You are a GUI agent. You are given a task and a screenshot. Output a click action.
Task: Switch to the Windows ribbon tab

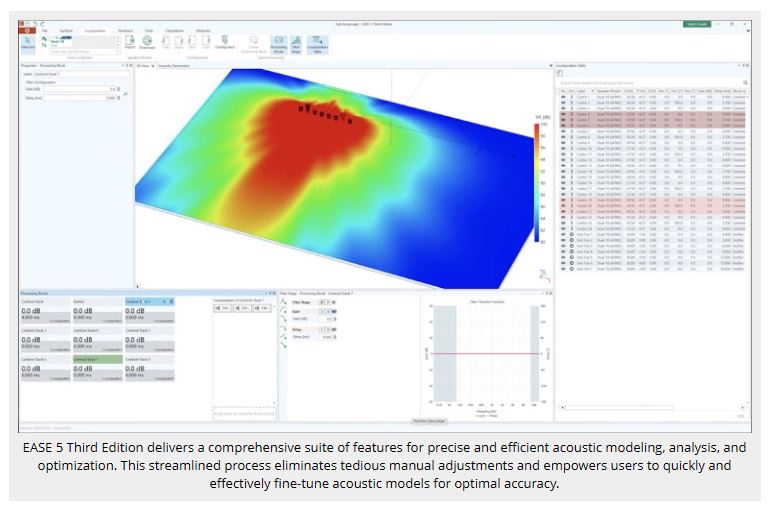pos(203,31)
